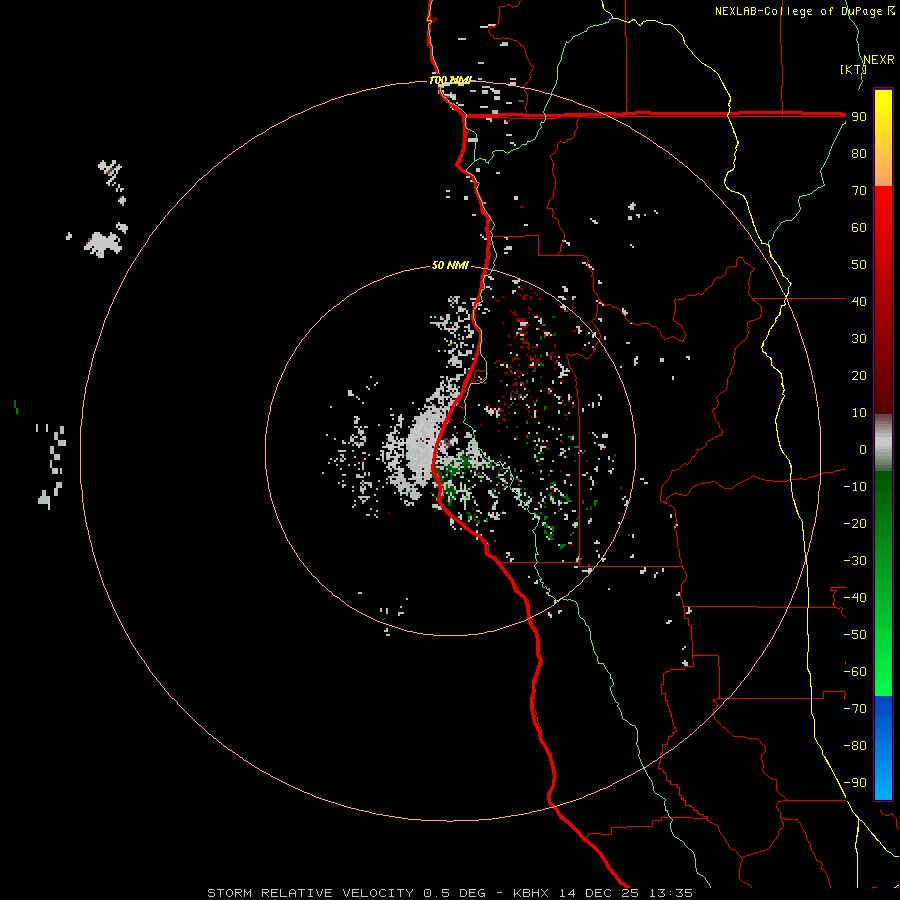Select the 40 value on velocity scale
The width and height of the screenshot is (900, 900).
pyautogui.click(x=859, y=302)
